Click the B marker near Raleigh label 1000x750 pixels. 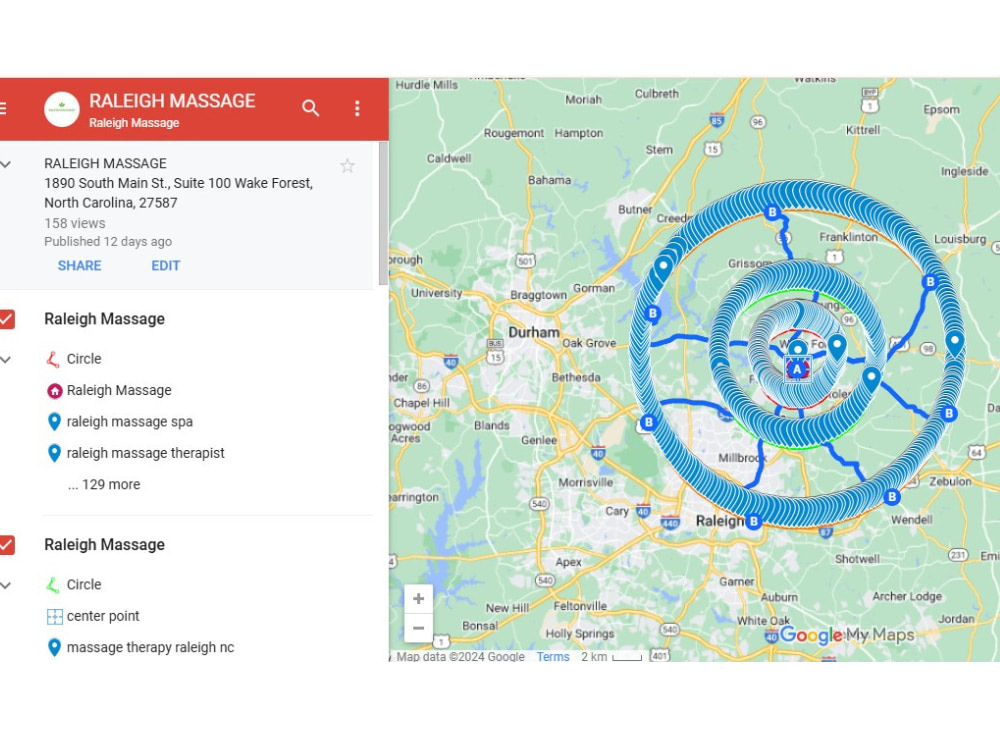click(754, 521)
